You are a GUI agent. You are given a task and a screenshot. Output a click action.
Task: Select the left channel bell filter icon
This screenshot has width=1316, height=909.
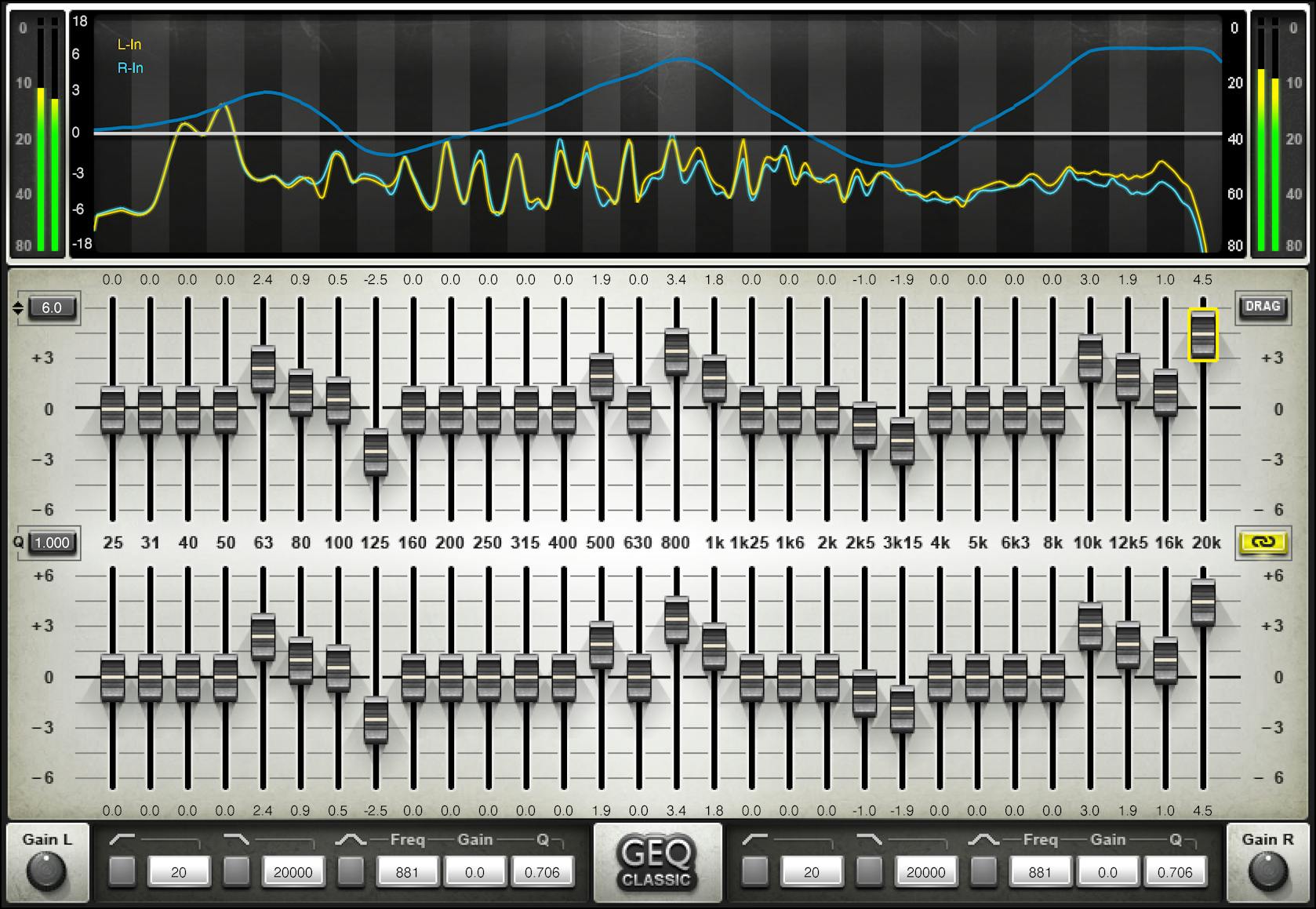351,838
